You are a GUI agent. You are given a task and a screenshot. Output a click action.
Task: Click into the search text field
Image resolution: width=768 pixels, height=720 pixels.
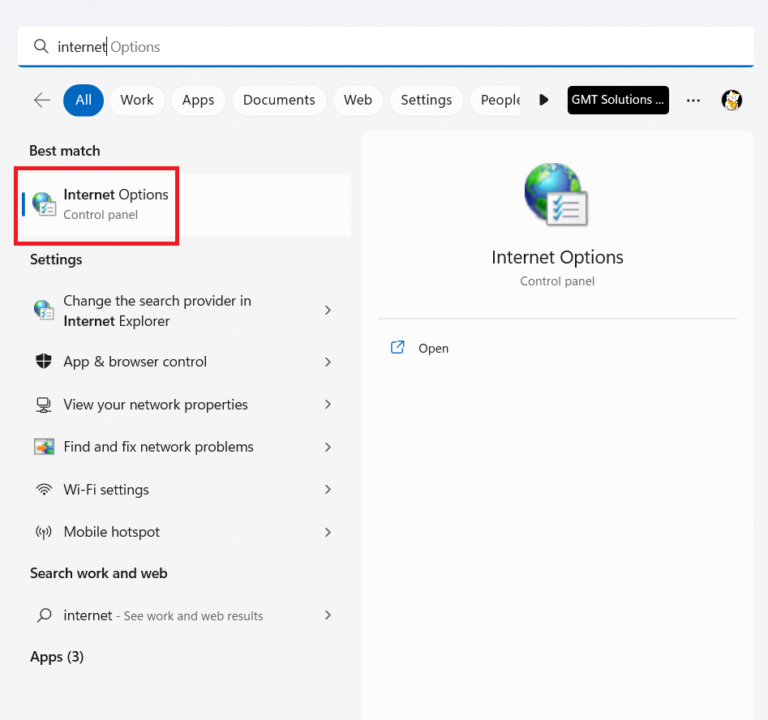tap(386, 47)
